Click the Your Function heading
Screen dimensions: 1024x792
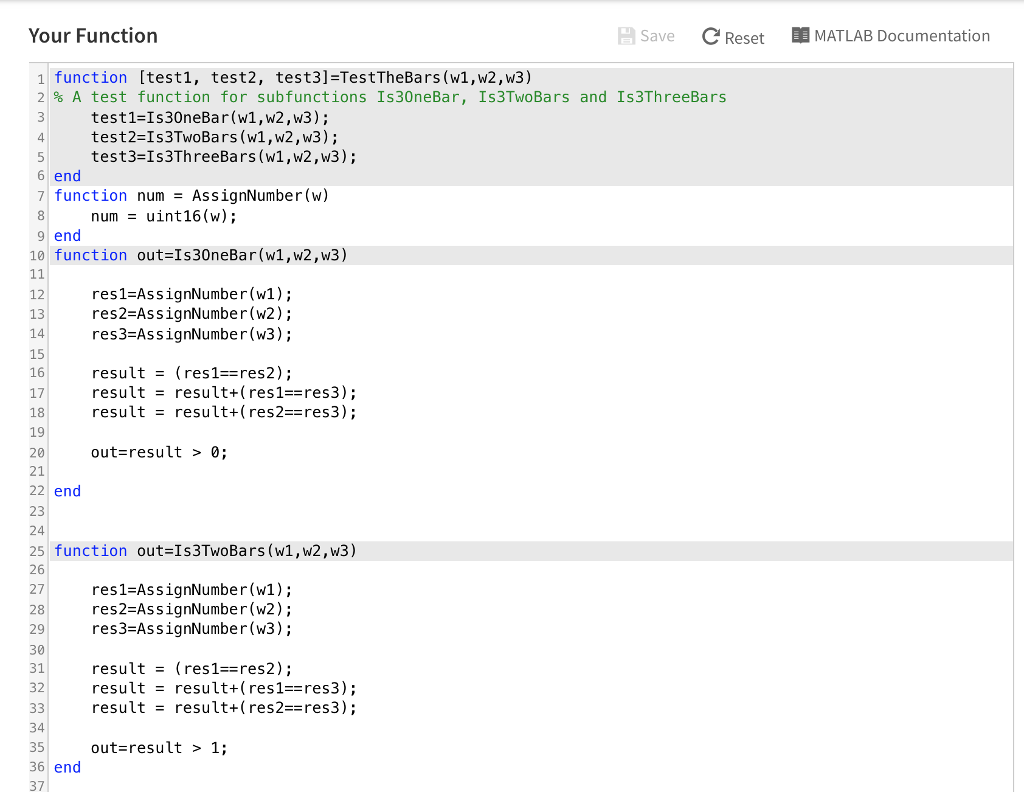pyautogui.click(x=93, y=35)
